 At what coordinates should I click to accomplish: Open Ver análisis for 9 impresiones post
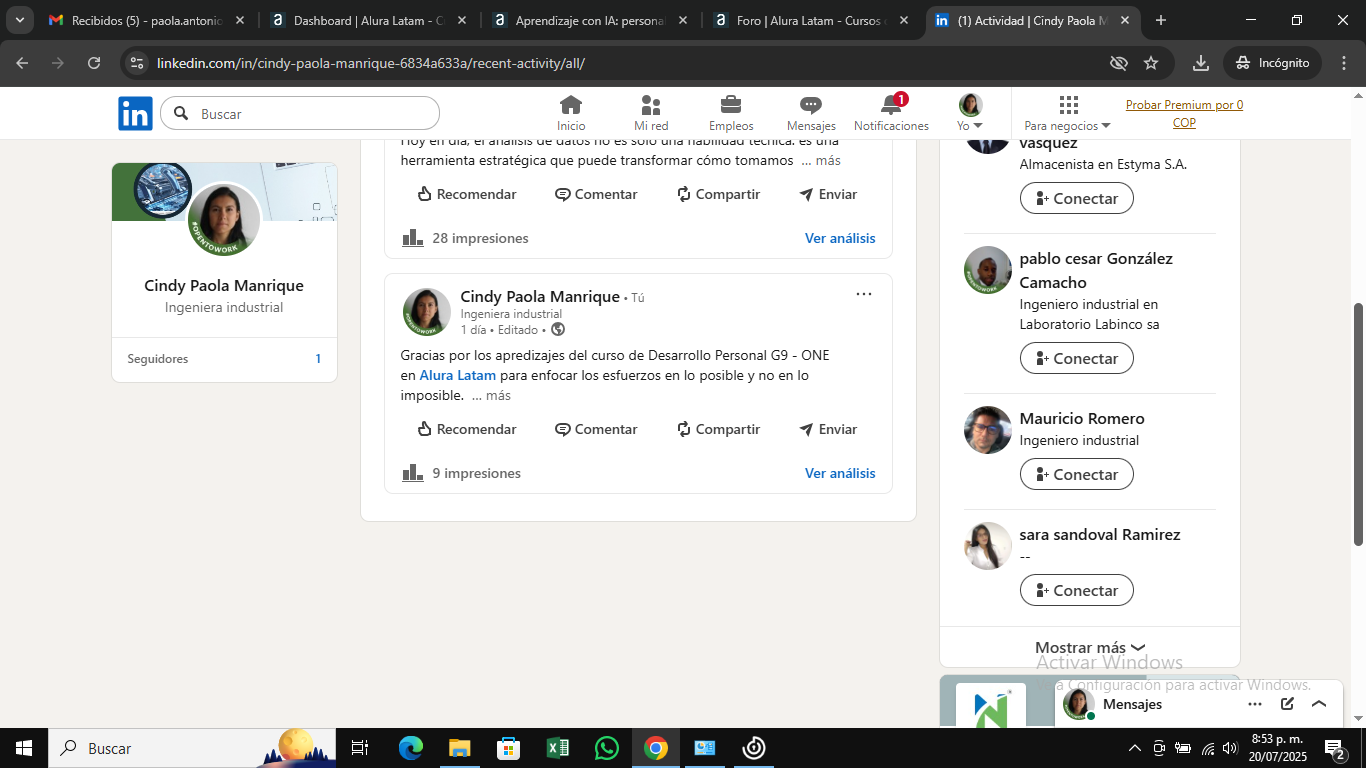(840, 473)
